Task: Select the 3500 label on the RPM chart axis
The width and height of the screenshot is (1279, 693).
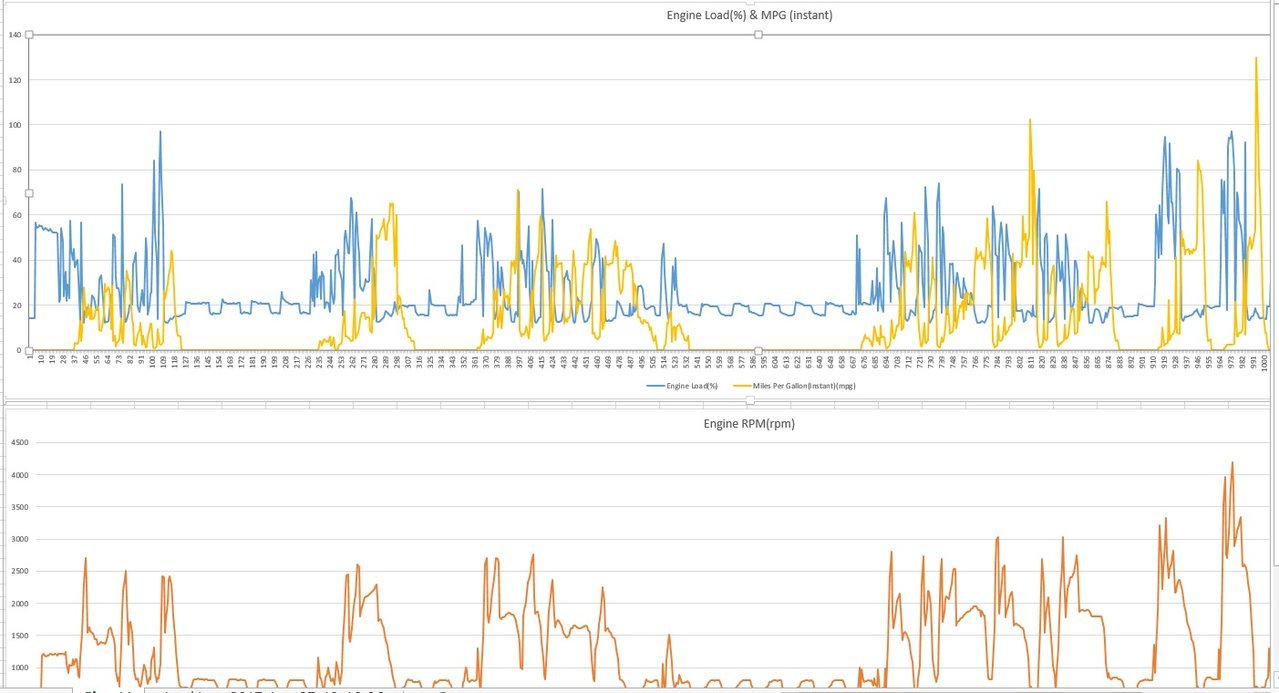Action: pyautogui.click(x=20, y=507)
